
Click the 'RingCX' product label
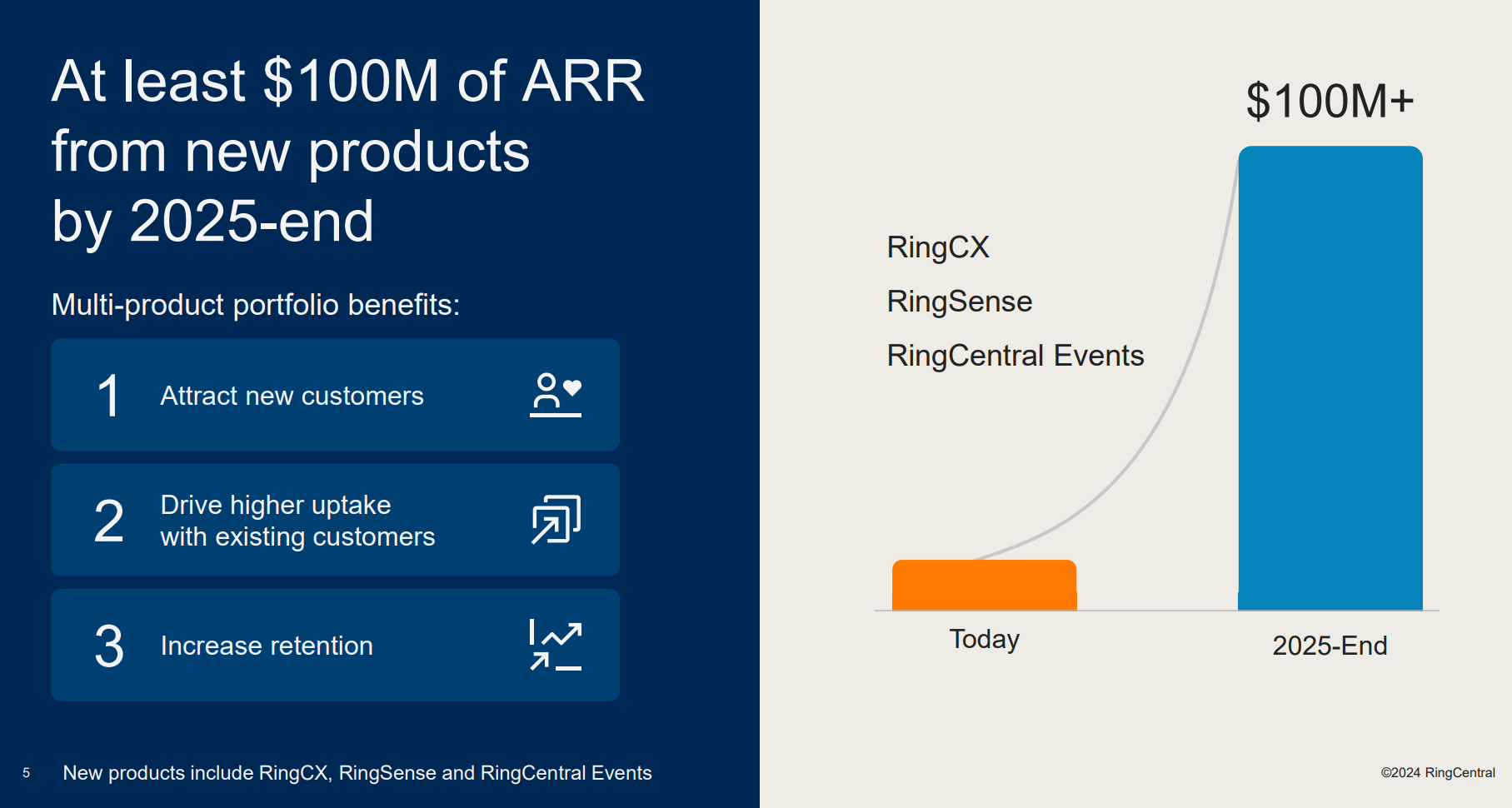[938, 247]
